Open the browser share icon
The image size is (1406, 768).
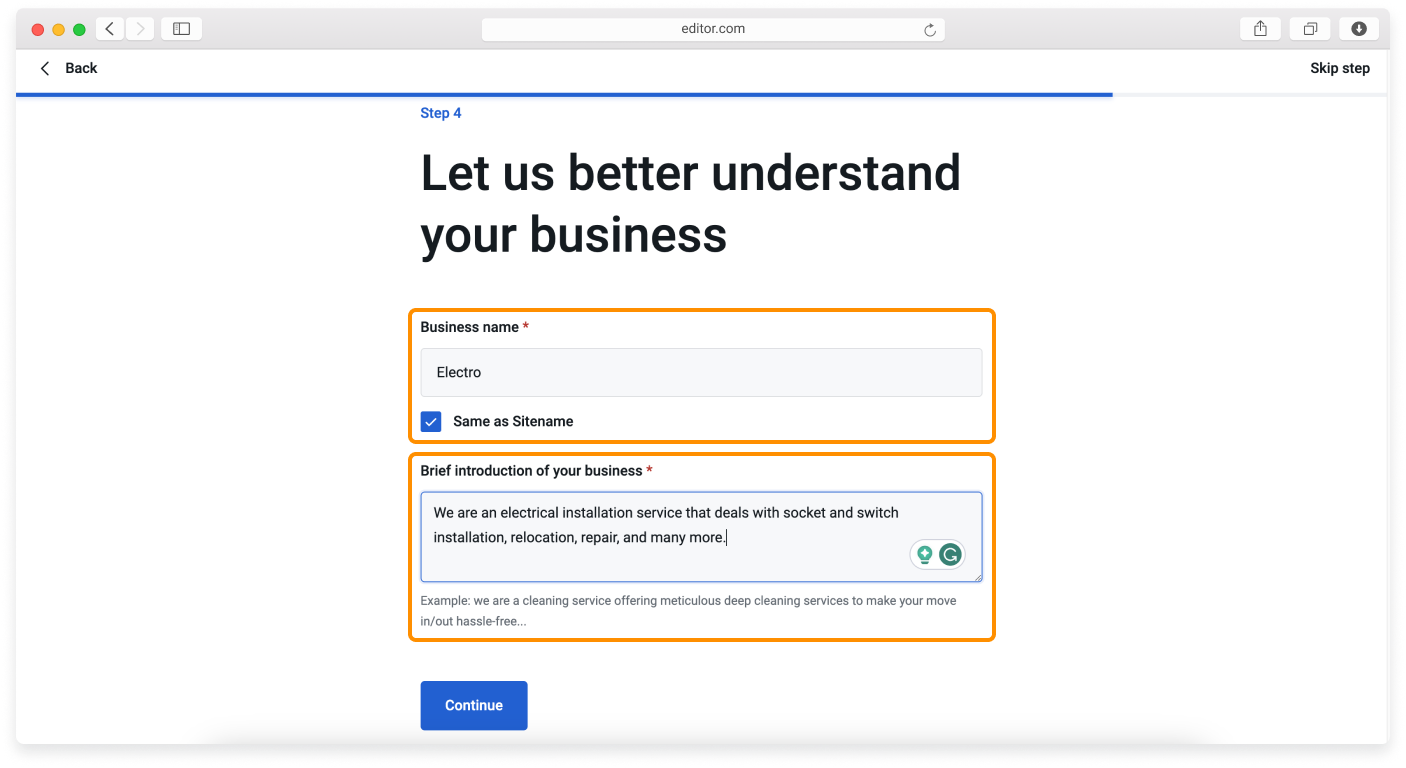click(x=1260, y=29)
